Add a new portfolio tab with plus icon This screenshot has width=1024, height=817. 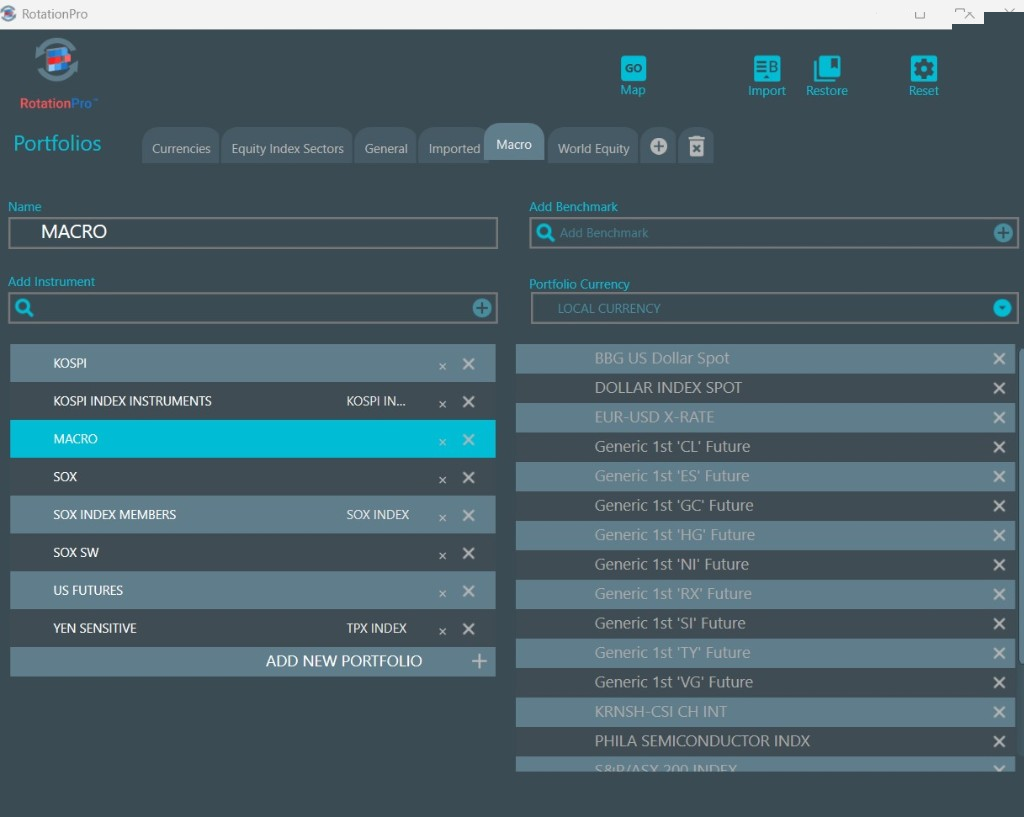(658, 146)
